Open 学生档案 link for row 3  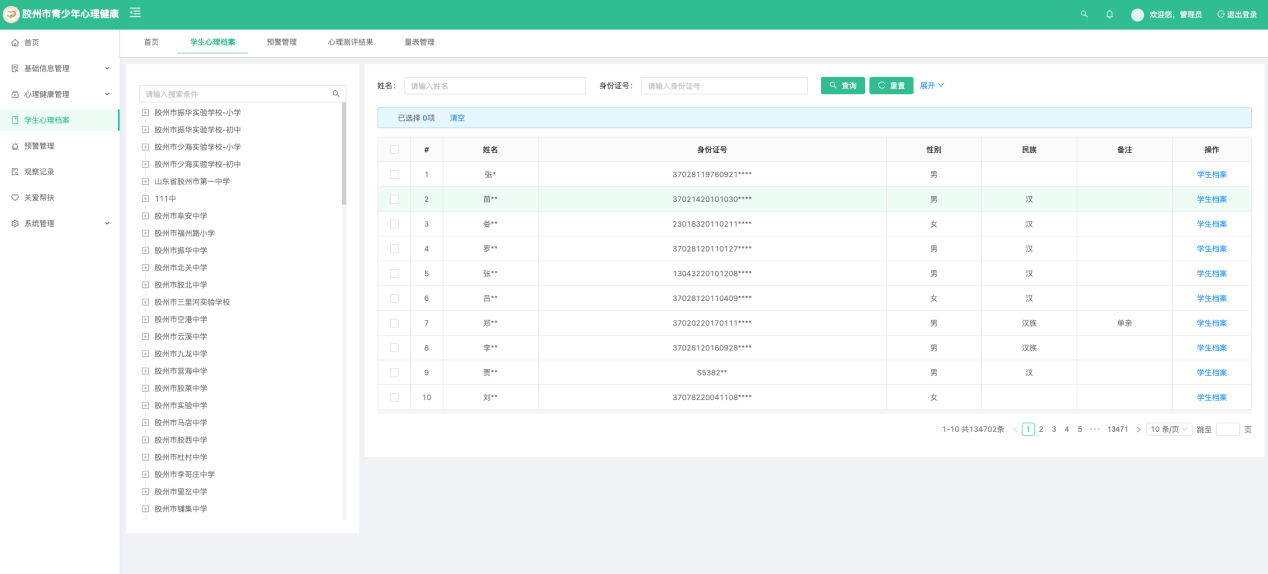pyautogui.click(x=1211, y=224)
